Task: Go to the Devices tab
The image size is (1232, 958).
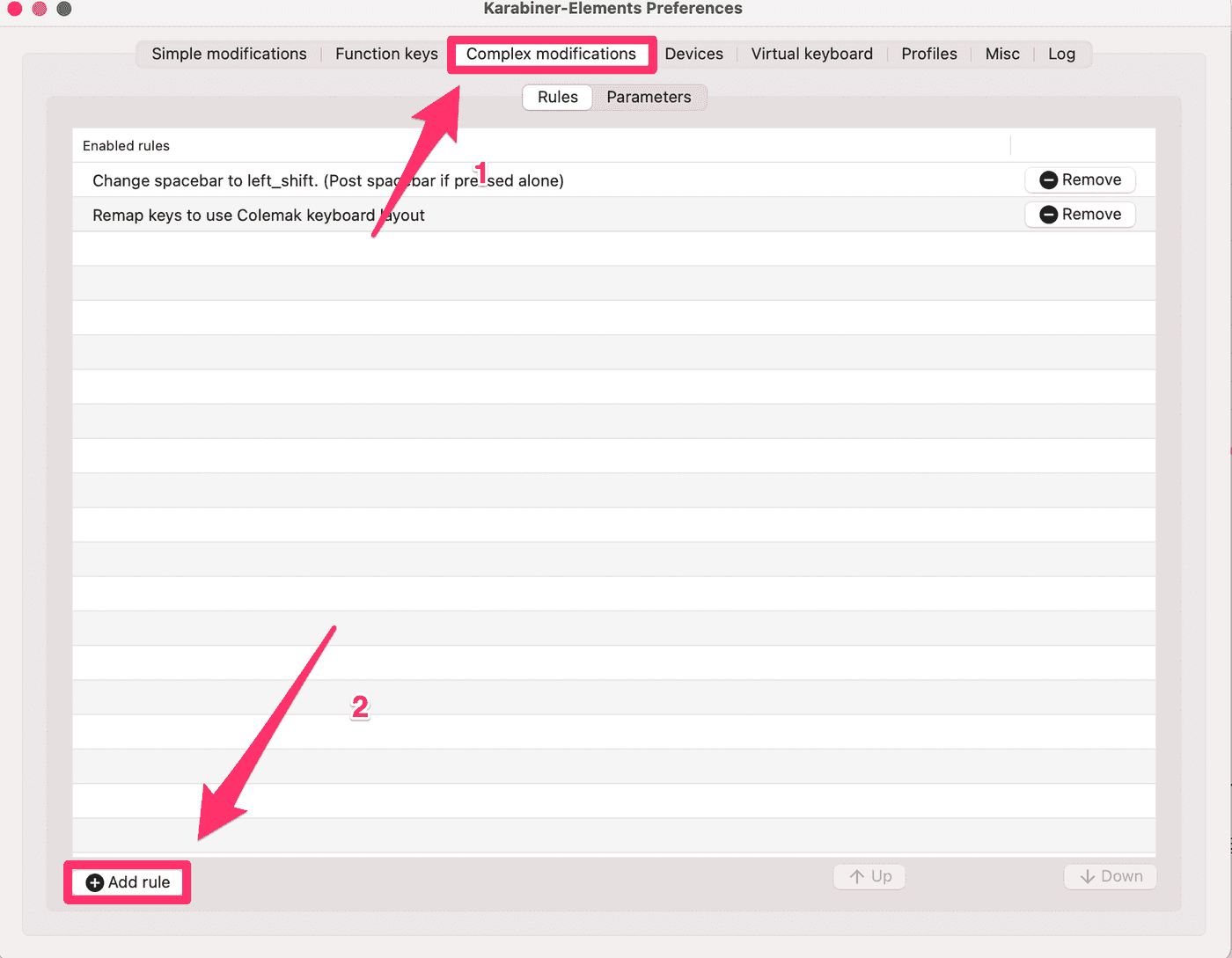Action: tap(693, 54)
